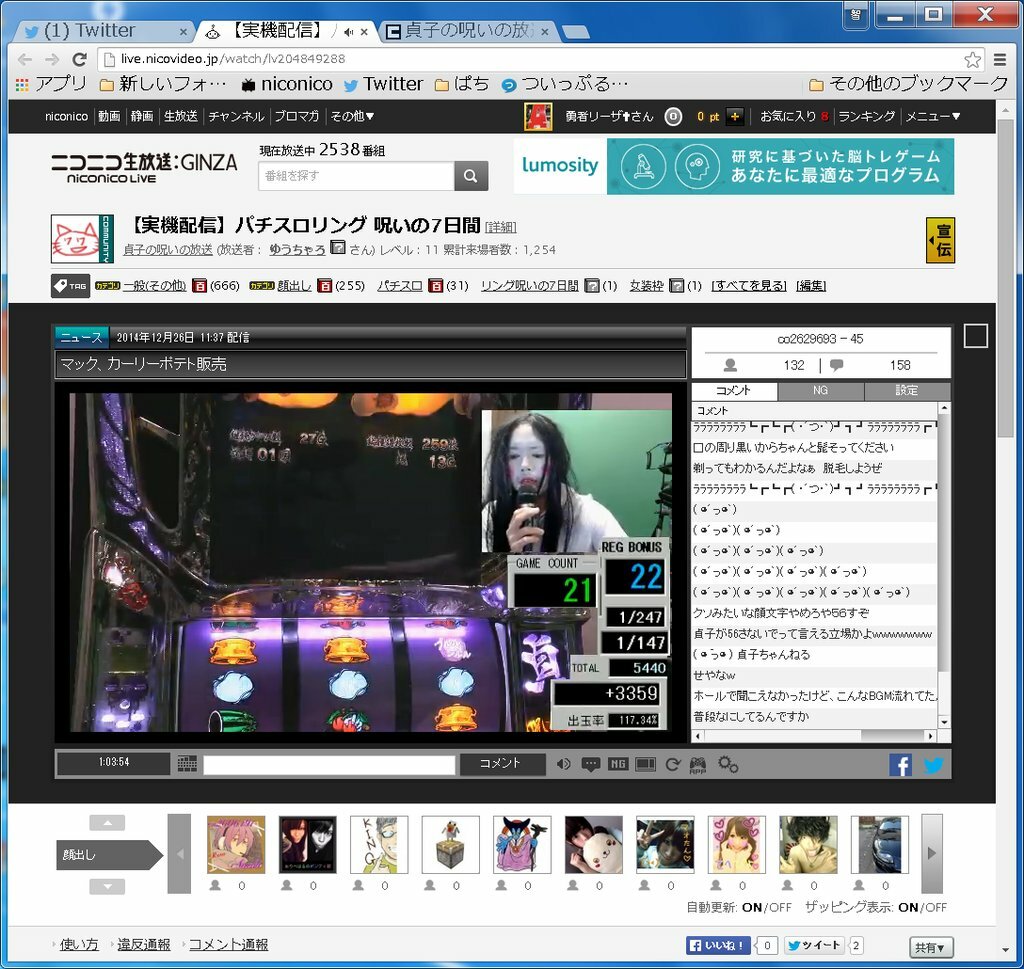
Task: Open the メニュー dropdown in top bar
Action: click(932, 116)
